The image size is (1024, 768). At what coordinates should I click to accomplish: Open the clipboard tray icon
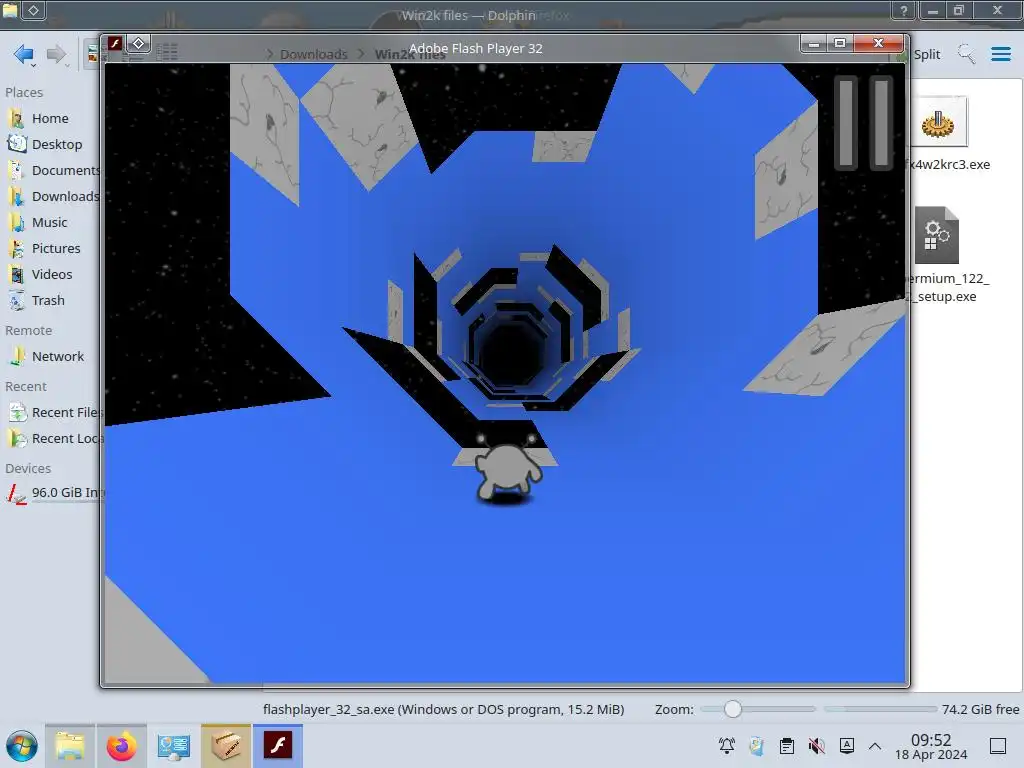tap(787, 745)
